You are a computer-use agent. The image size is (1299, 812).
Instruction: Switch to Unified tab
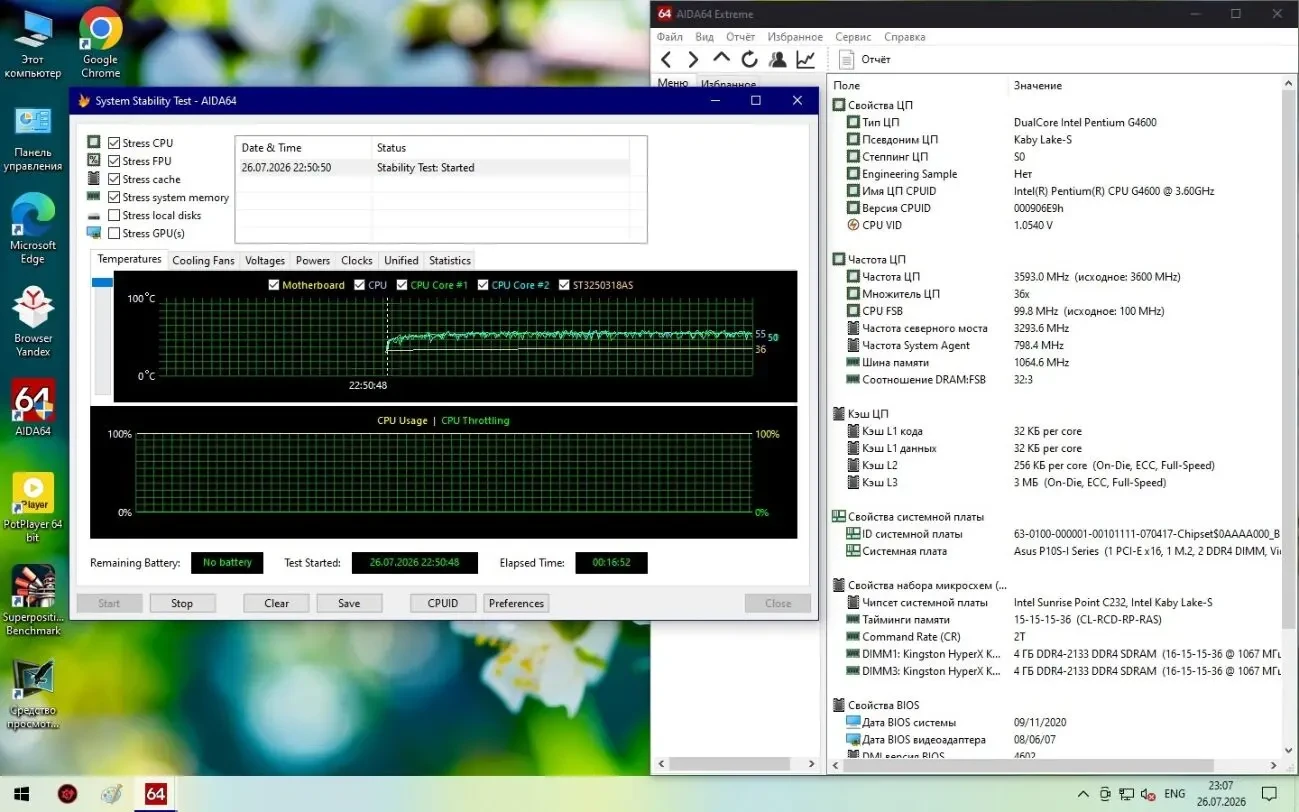click(401, 260)
